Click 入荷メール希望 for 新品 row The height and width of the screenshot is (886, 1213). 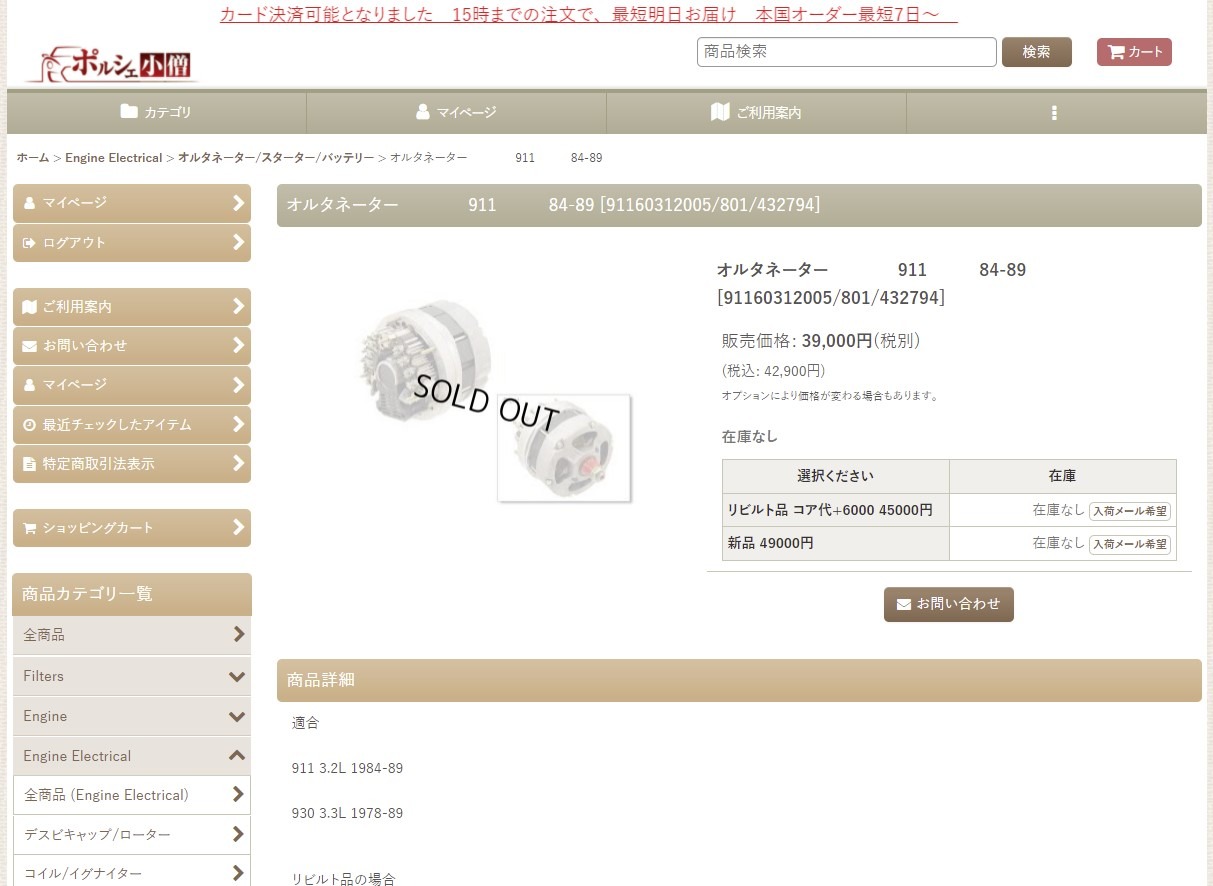tap(1129, 544)
